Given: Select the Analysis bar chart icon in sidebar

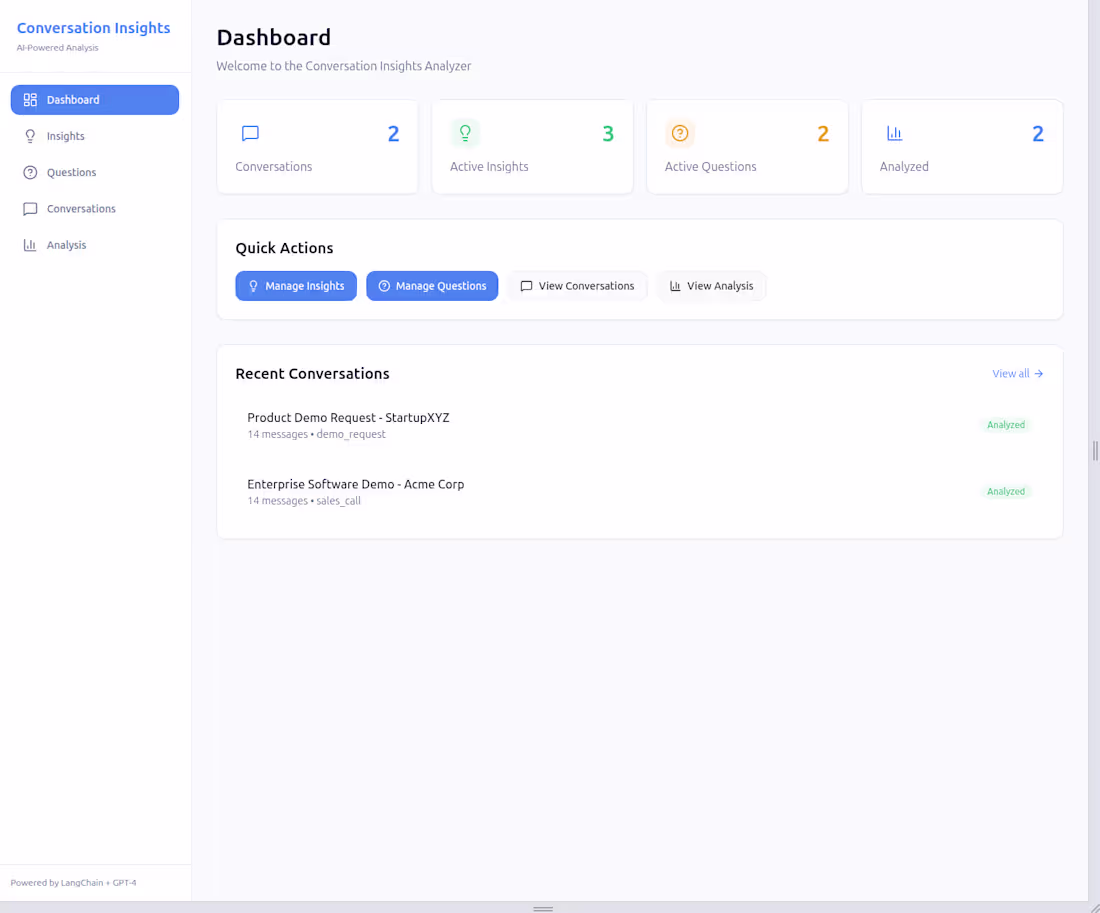Looking at the screenshot, I should click(29, 244).
